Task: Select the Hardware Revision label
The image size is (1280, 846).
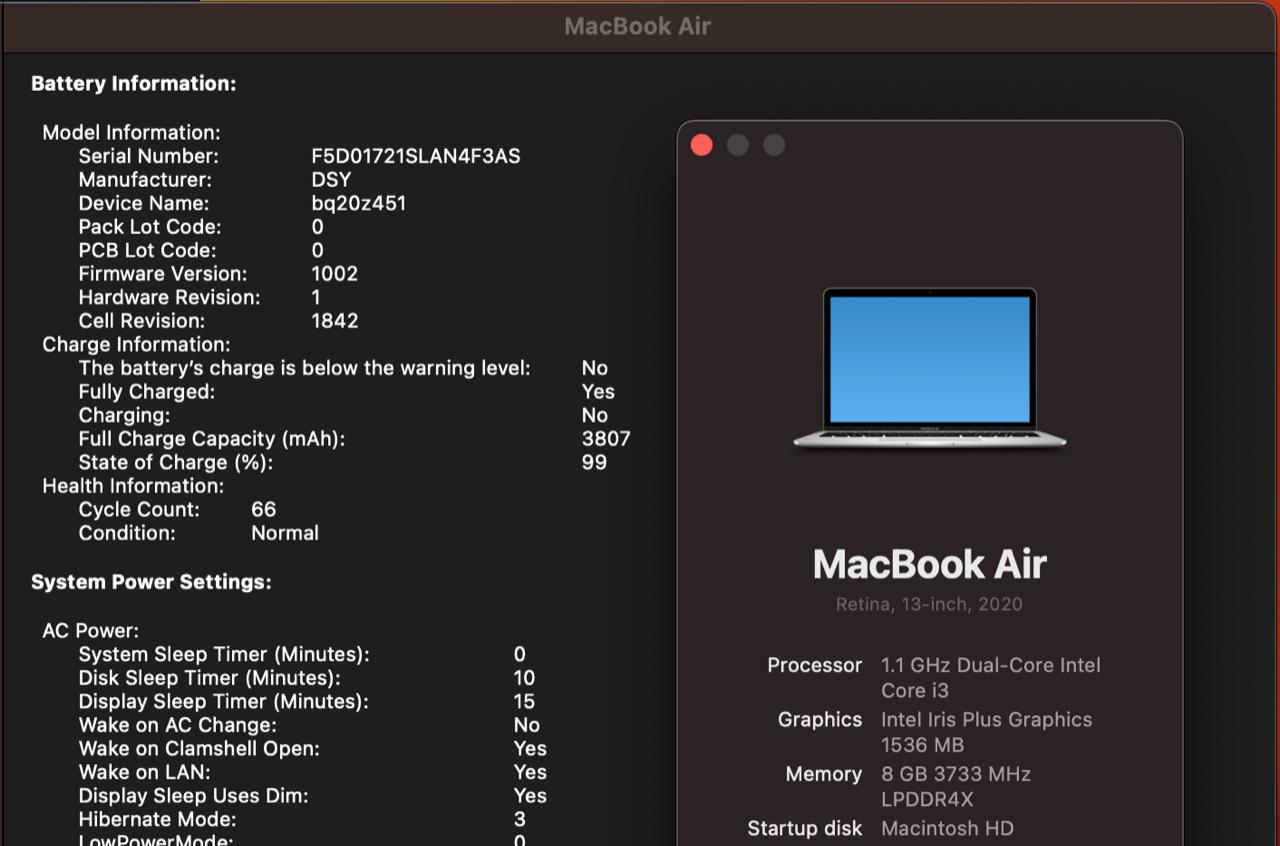Action: [169, 297]
